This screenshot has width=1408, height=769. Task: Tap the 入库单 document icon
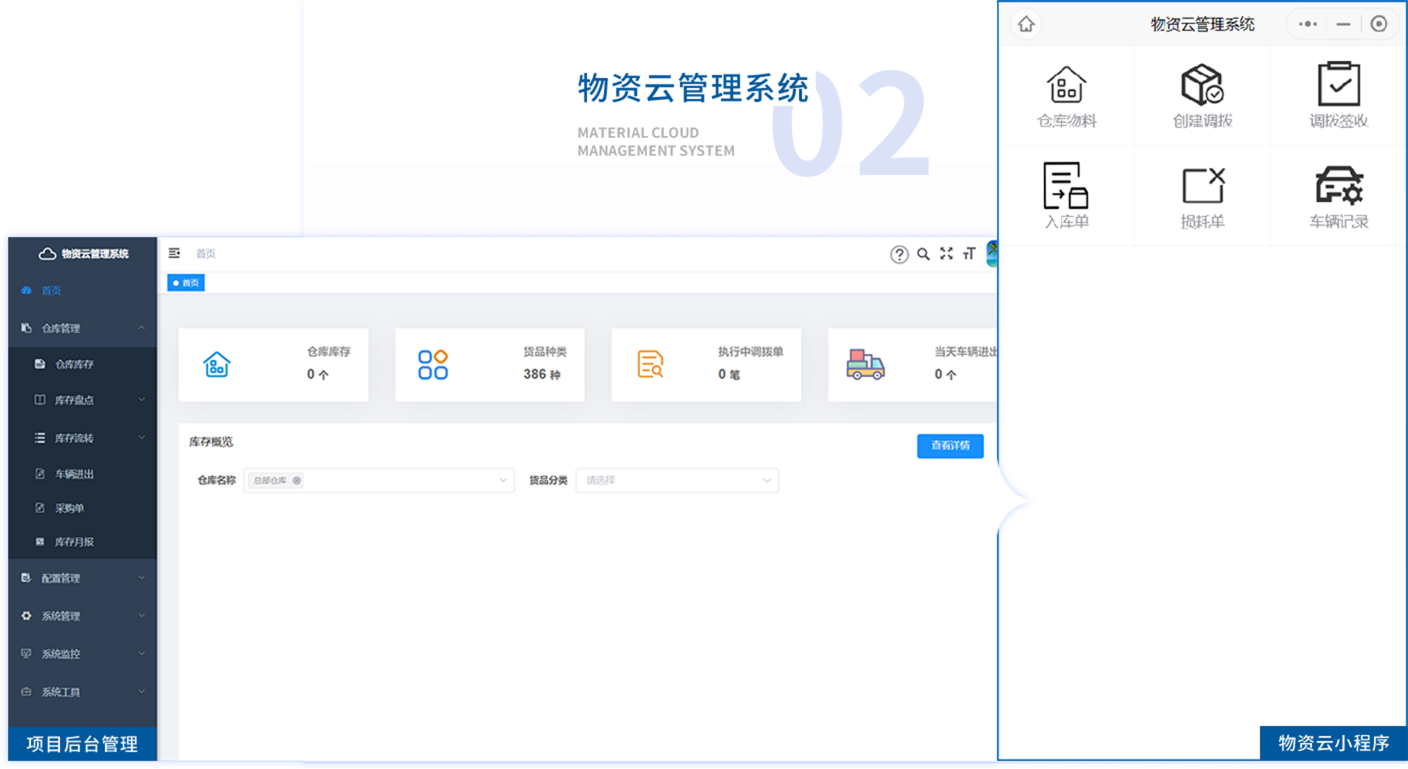(1066, 186)
